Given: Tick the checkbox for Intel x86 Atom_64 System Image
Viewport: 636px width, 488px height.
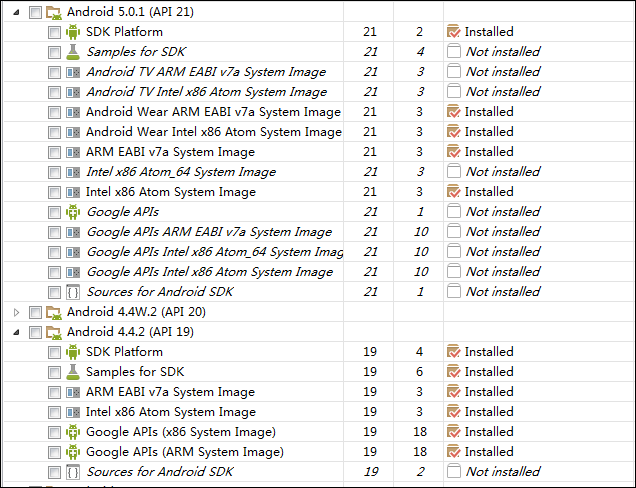Looking at the screenshot, I should 54,172.
